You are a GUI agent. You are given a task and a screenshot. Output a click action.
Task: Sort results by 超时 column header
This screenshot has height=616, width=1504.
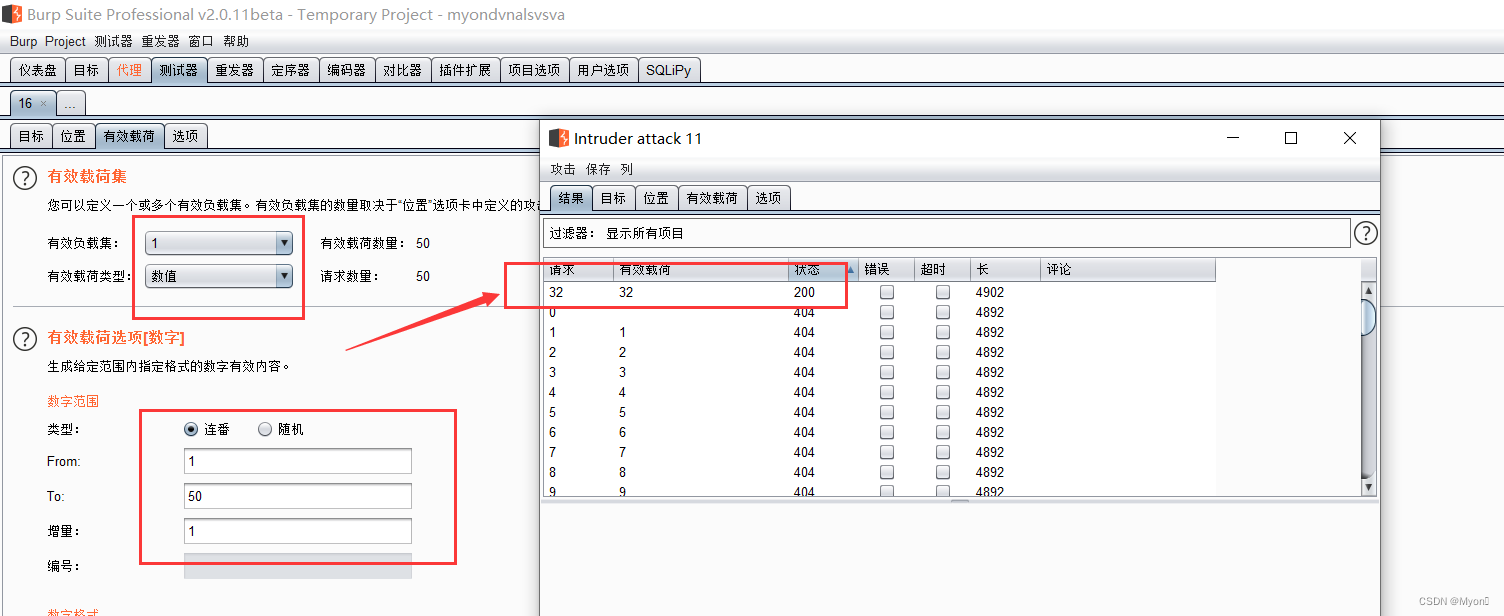click(x=943, y=270)
